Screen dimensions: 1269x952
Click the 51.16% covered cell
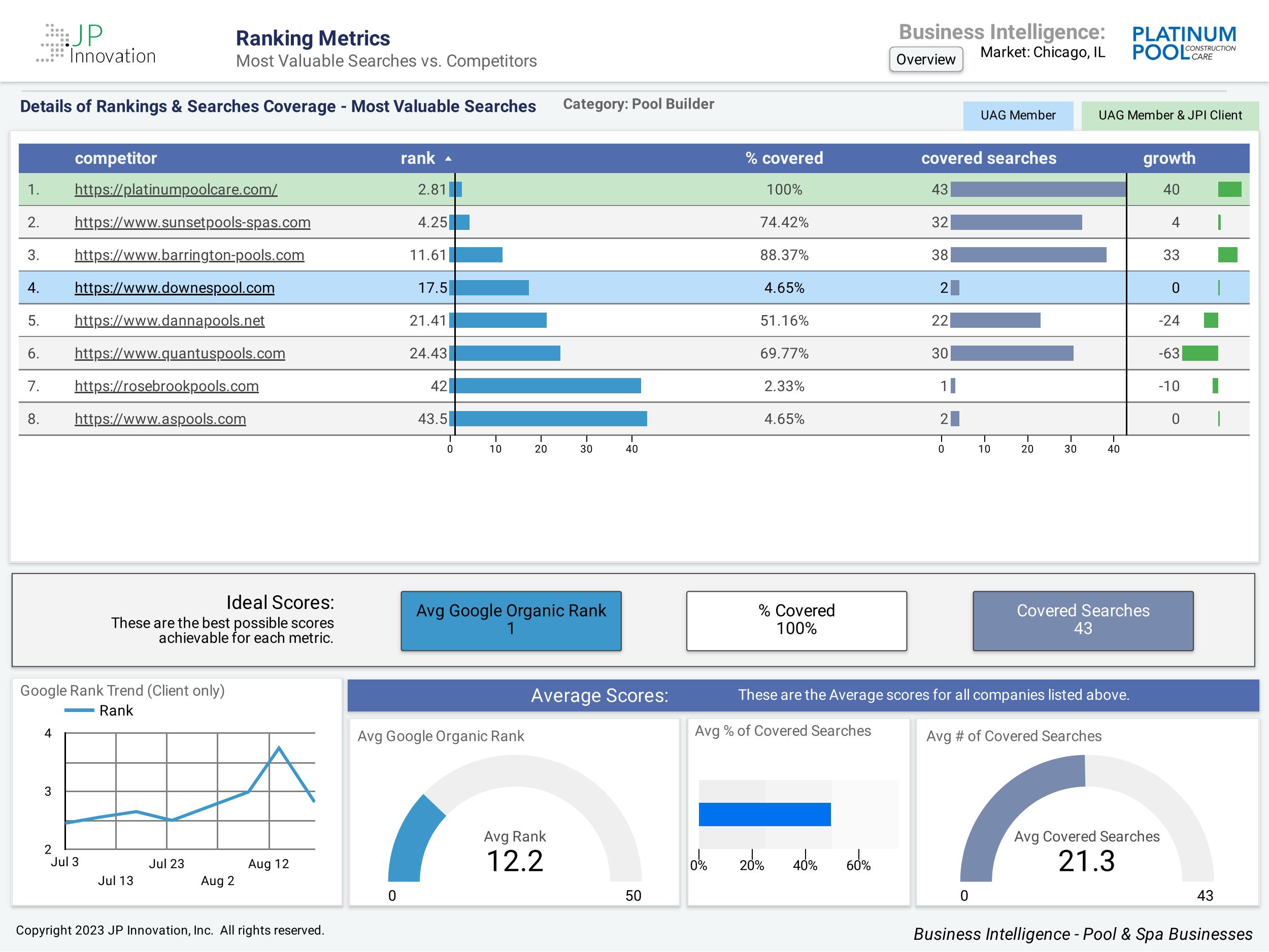click(784, 320)
